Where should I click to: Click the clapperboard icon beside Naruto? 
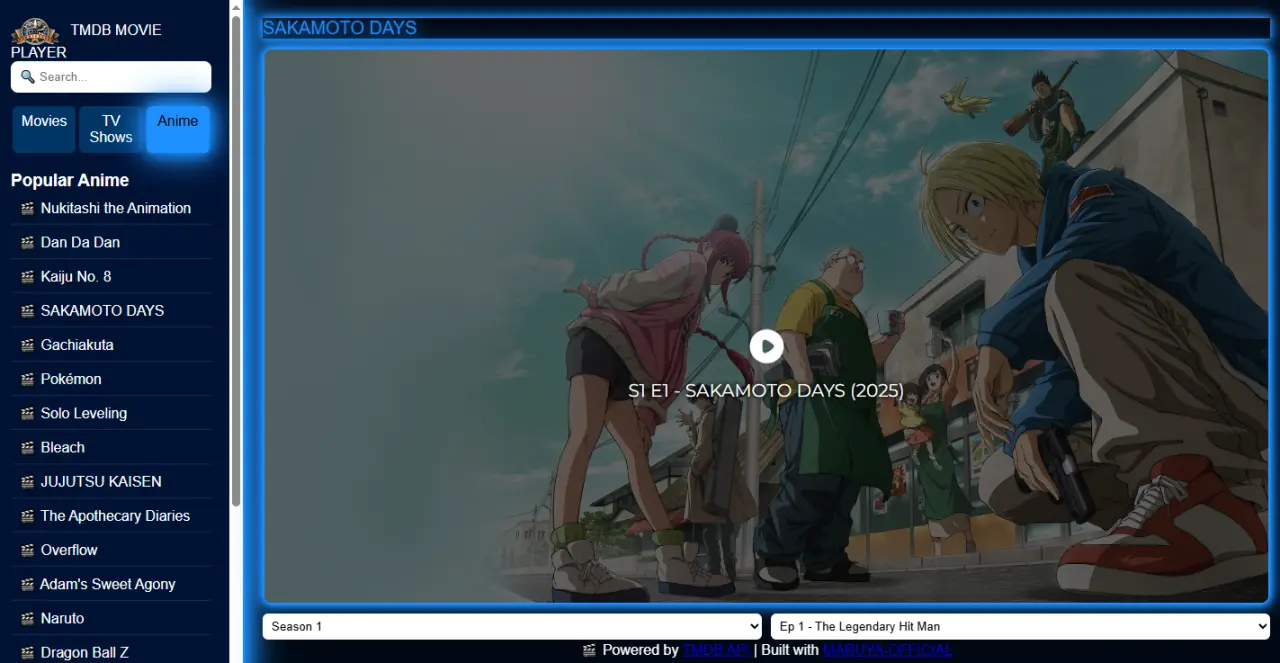pos(28,618)
